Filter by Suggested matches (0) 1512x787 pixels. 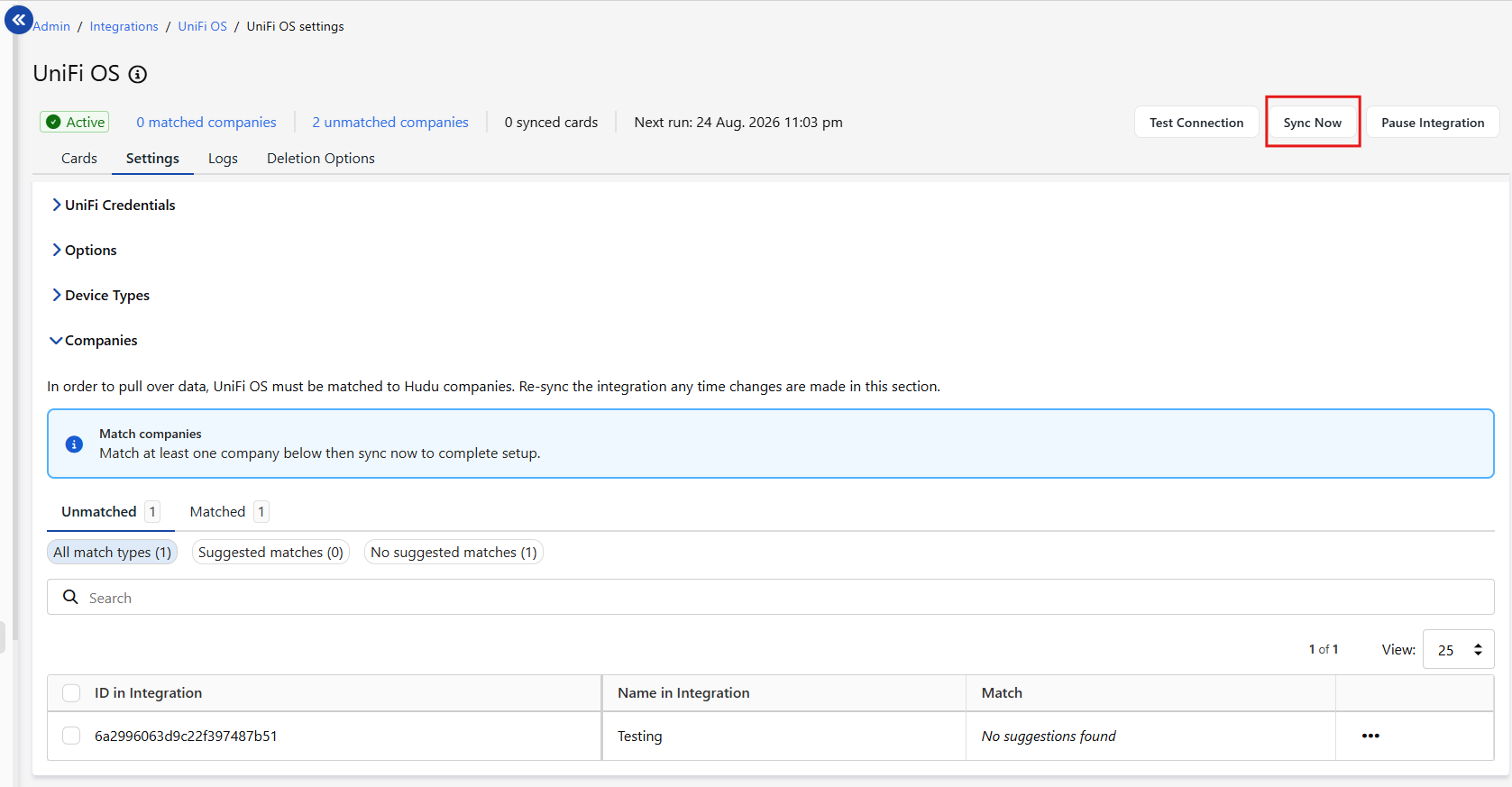point(270,552)
